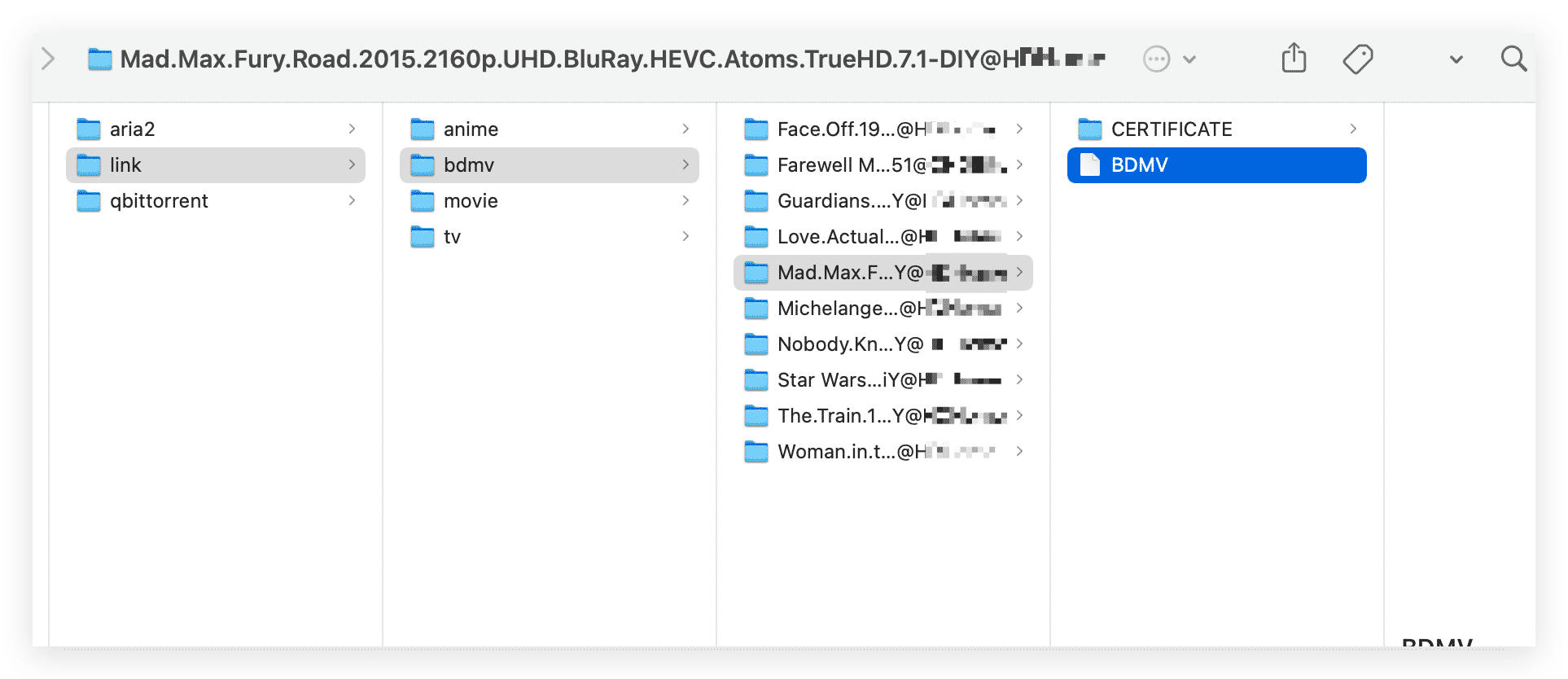Open the anime folder

(x=471, y=129)
